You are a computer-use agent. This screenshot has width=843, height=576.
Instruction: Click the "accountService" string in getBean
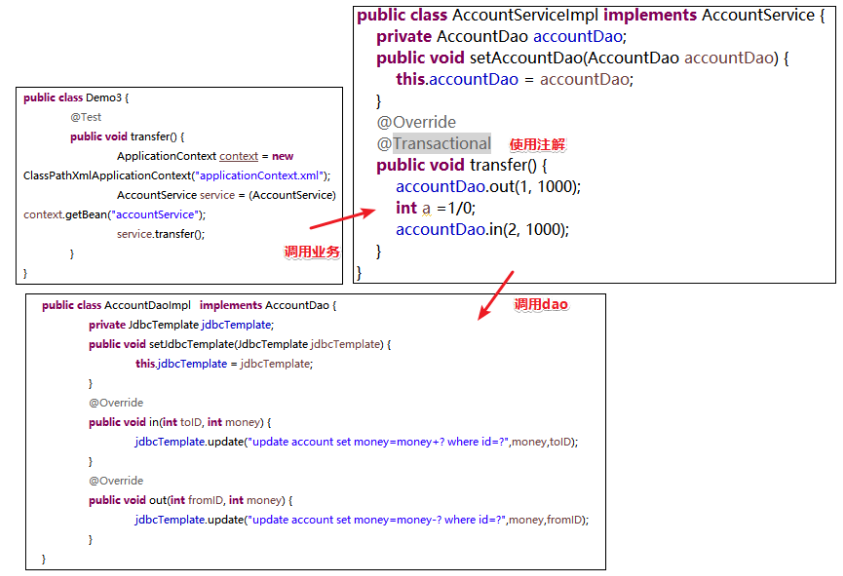coord(156,215)
